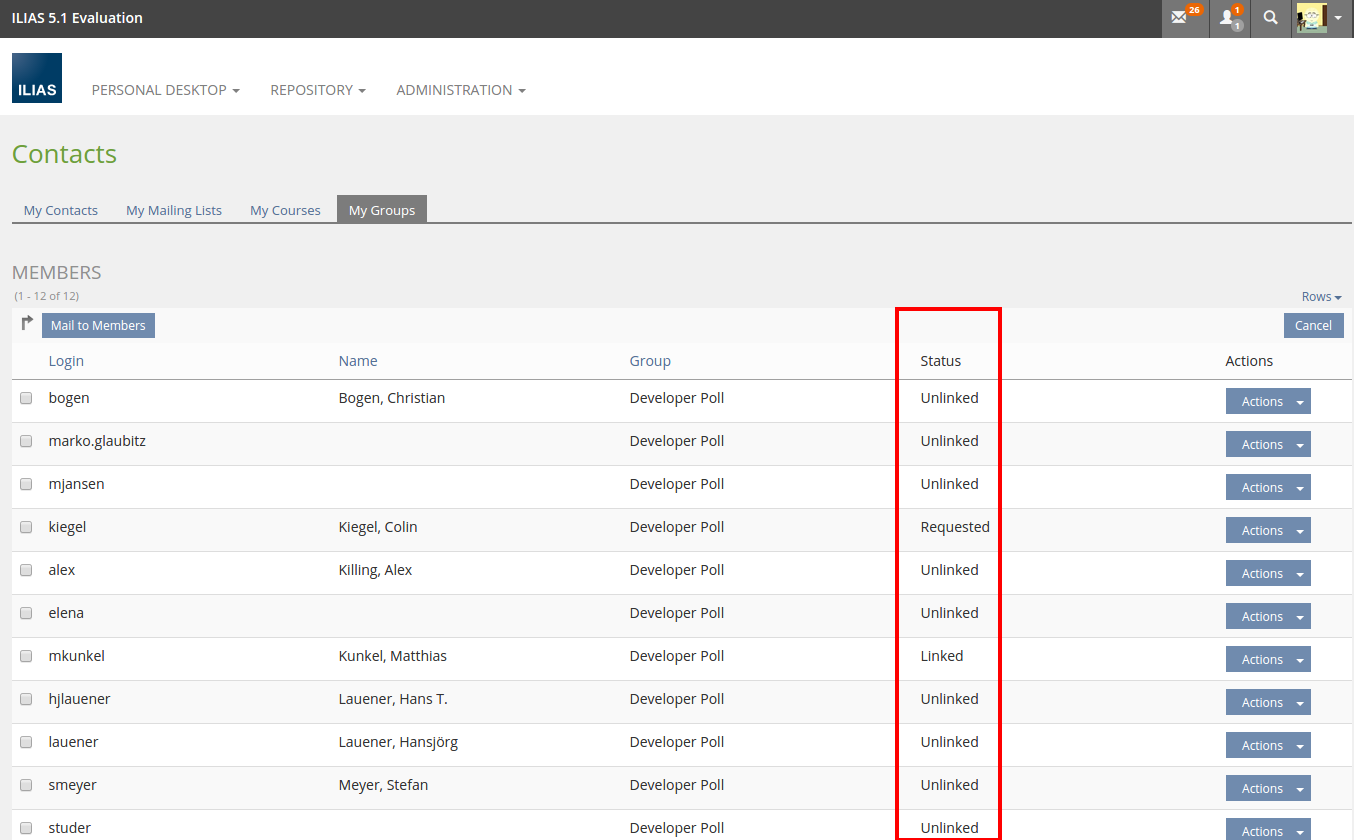Open the Personal Desktop menu
Screen dimensions: 1354x840
(165, 90)
